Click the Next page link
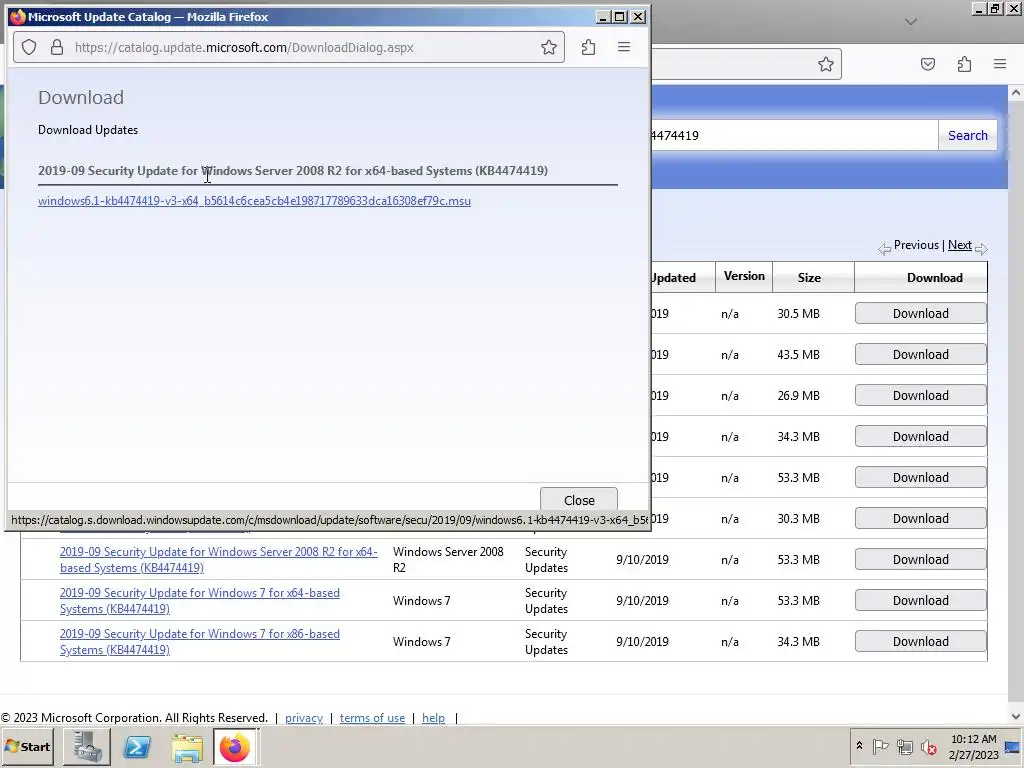Viewport: 1024px width, 768px height. tap(959, 245)
